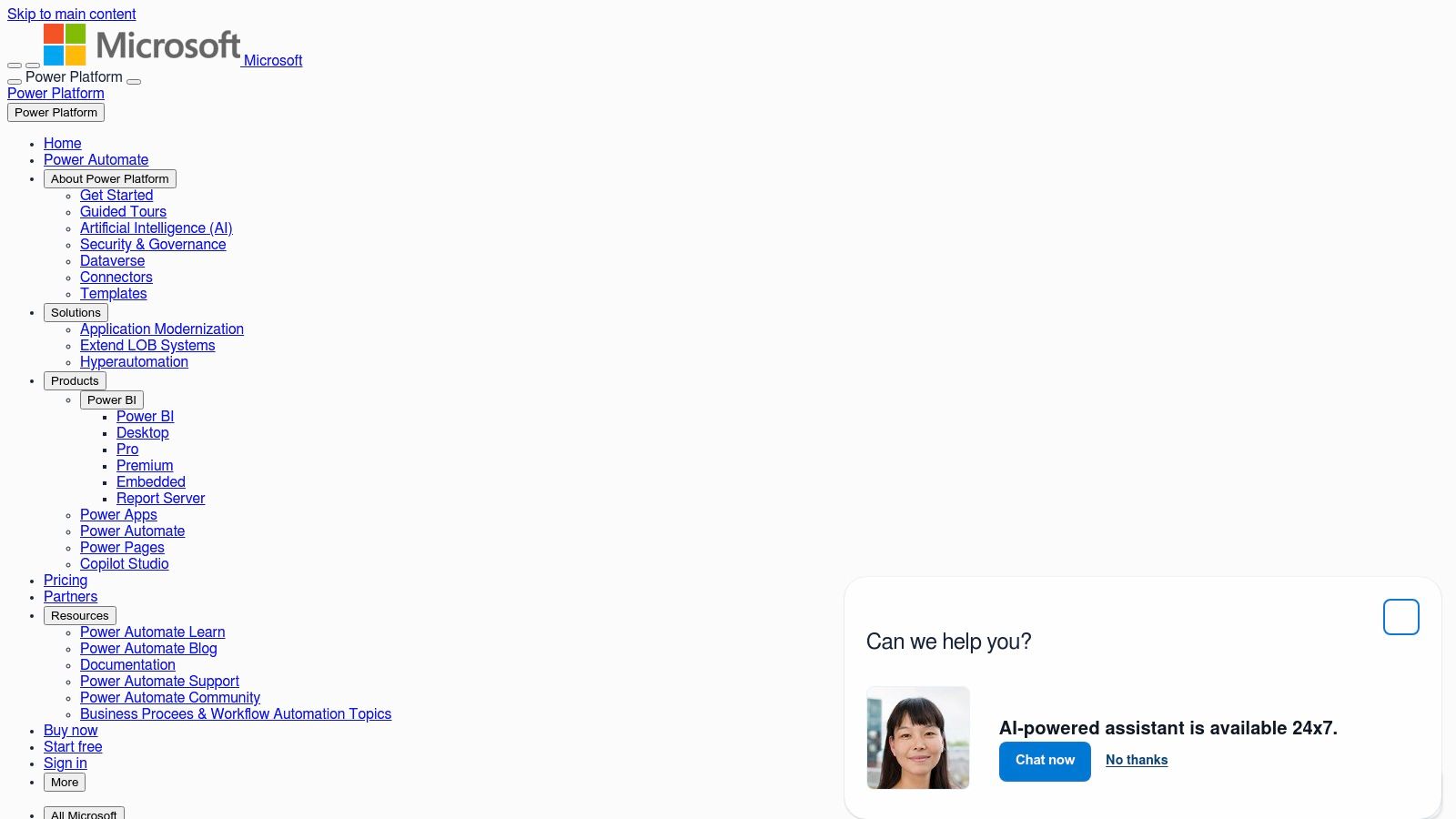Open the Solutions dropdown button
1456x819 pixels.
[76, 313]
